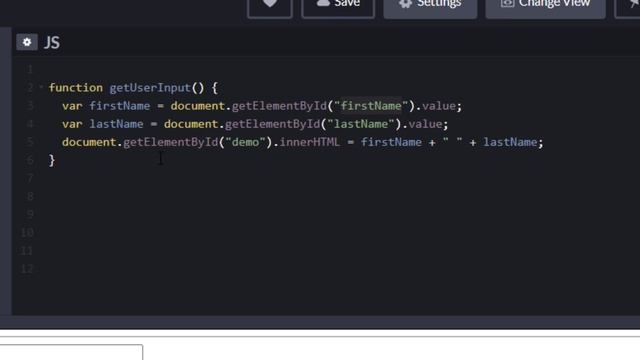
Task: Click the closing brace on line 6
Action: 52,160
